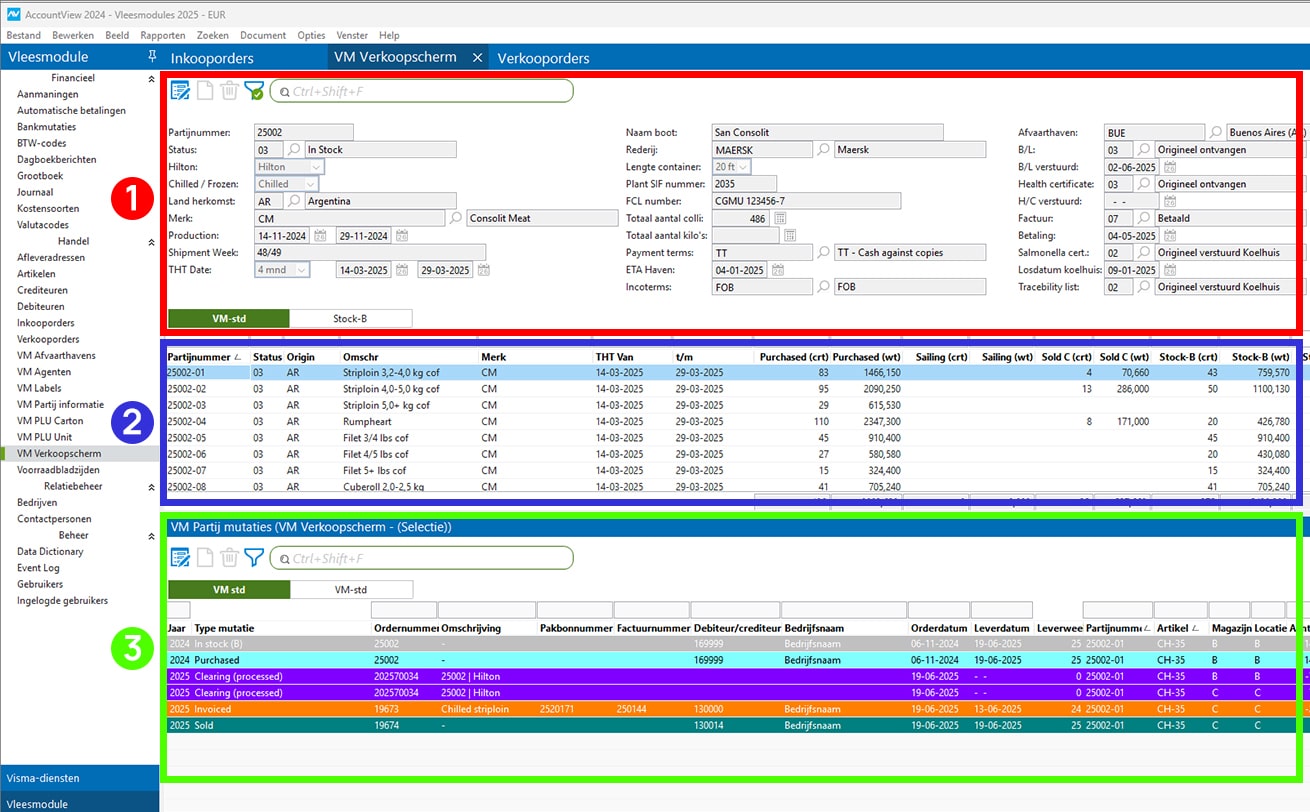The image size is (1310, 812).
Task: Collapse the Financieel sidebar section
Action: click(x=151, y=78)
